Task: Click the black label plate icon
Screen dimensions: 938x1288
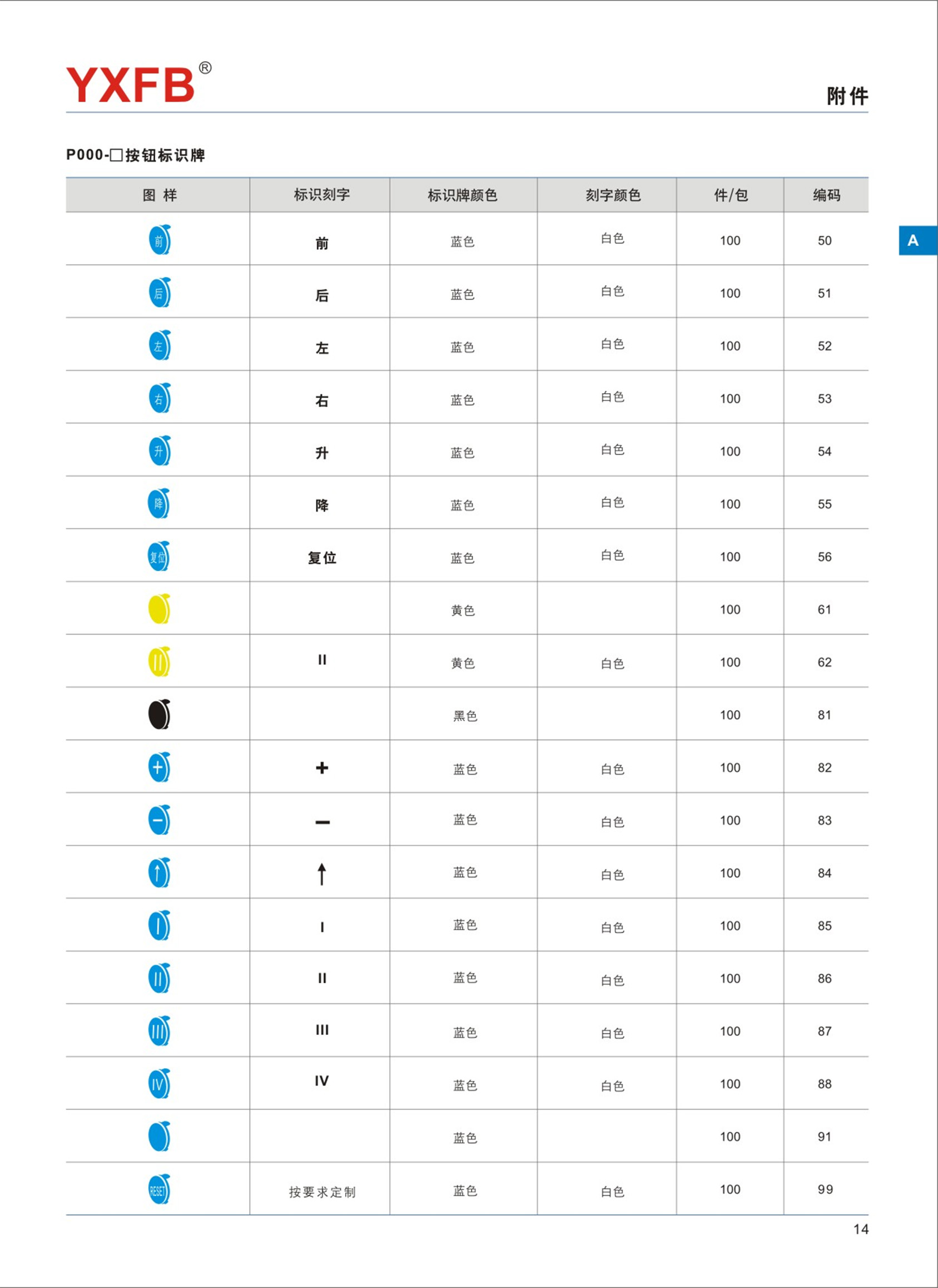Action: [x=159, y=714]
